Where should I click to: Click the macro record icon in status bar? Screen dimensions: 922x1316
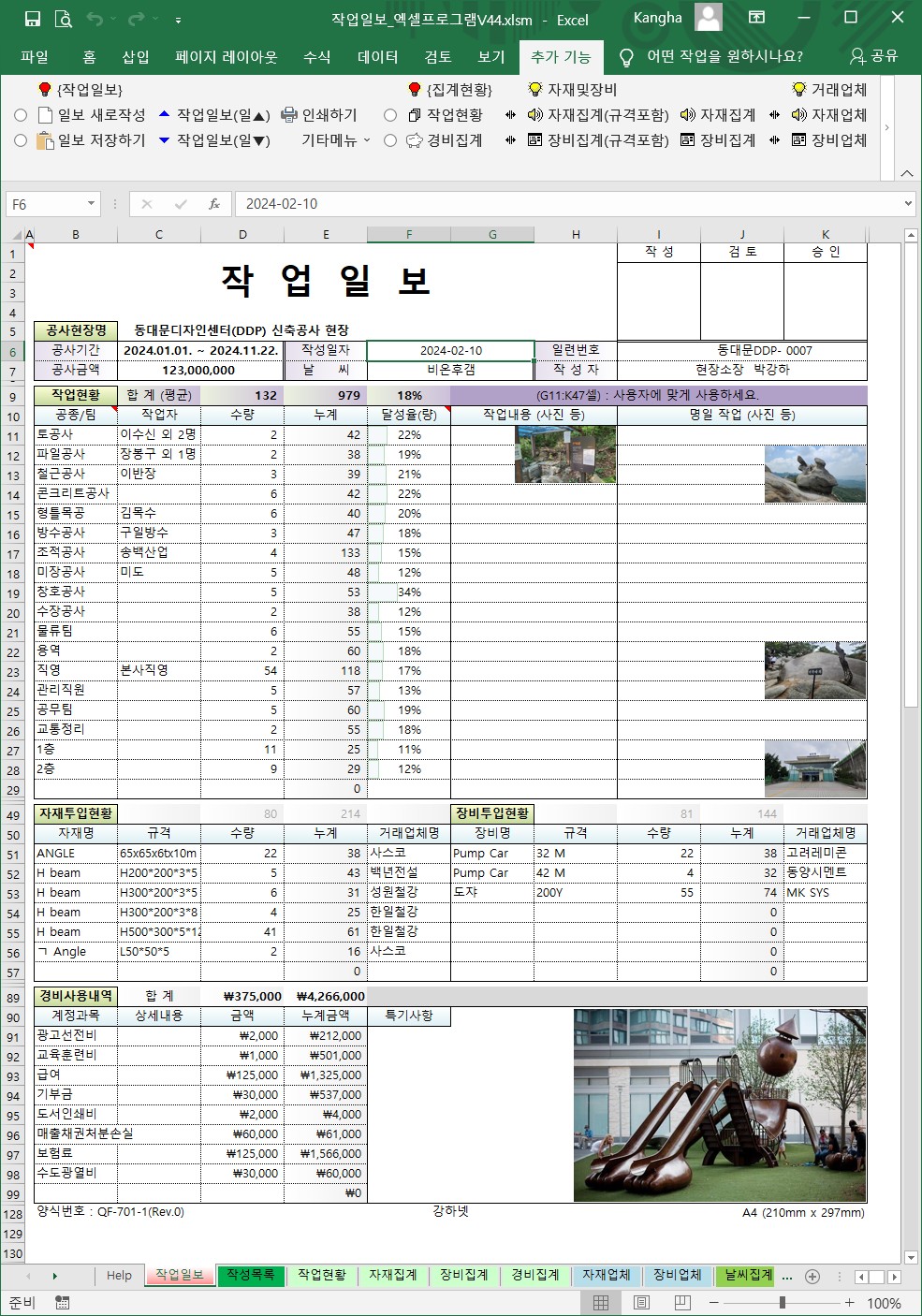click(63, 1303)
